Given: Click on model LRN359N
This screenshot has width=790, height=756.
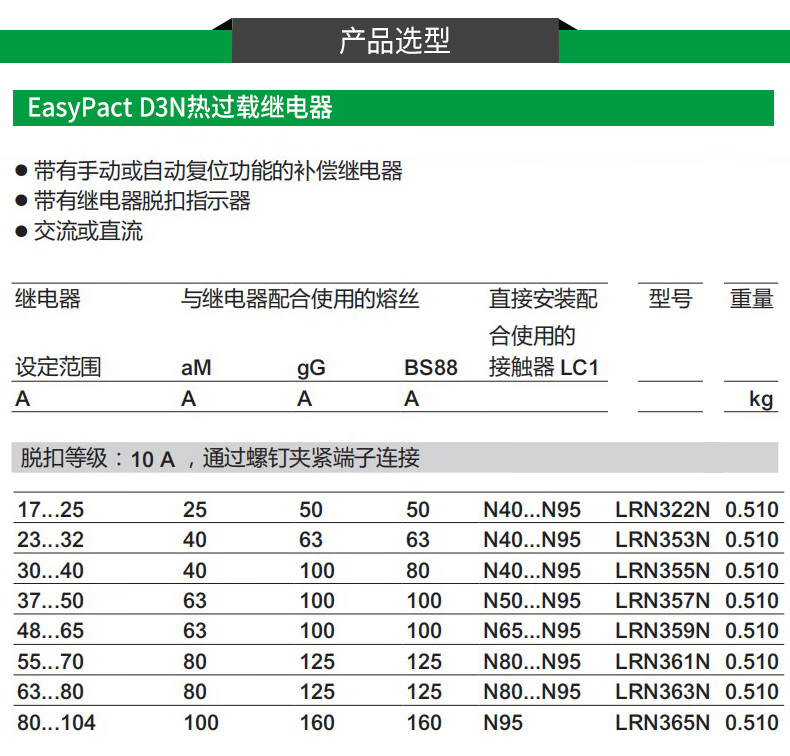Looking at the screenshot, I should pyautogui.click(x=662, y=631).
